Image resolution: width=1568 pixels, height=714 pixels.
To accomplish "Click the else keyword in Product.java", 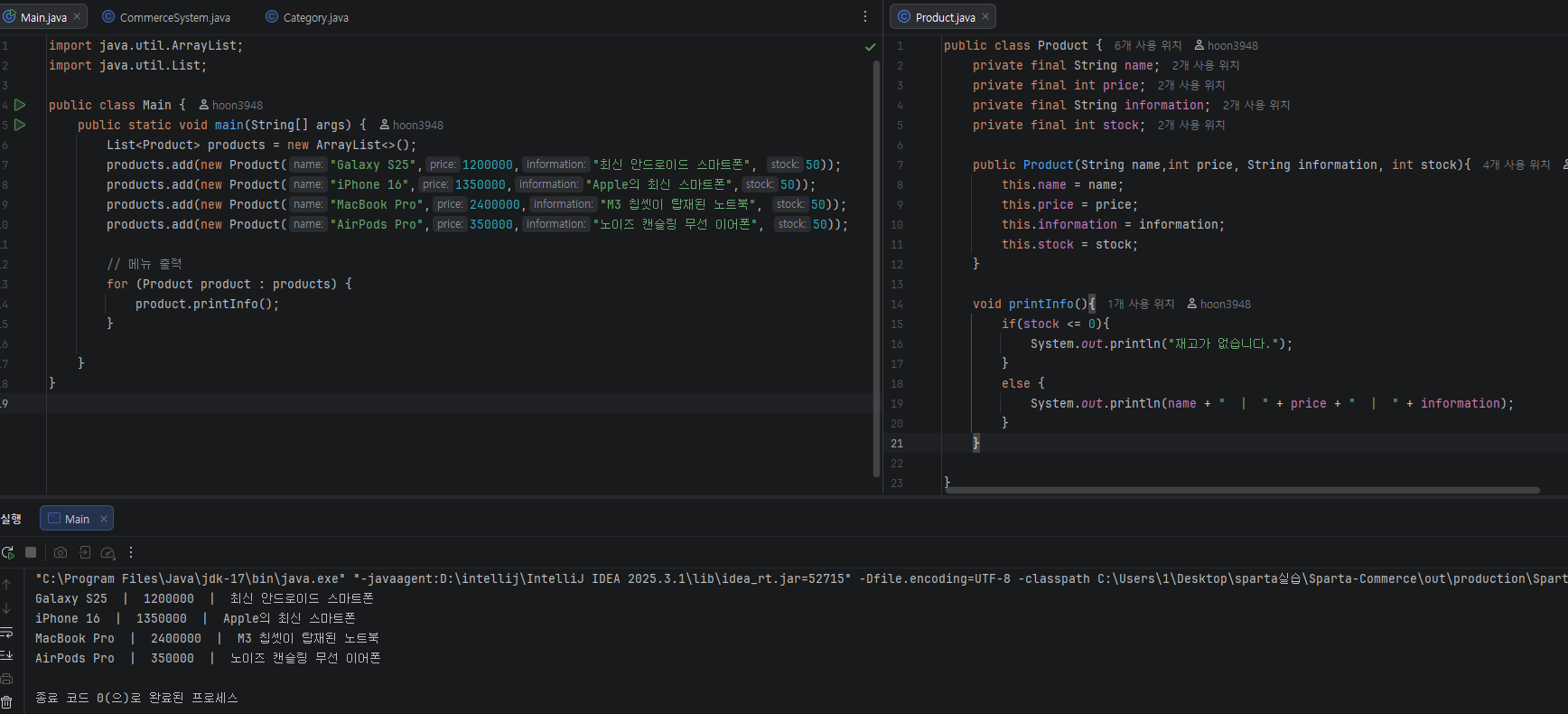I will pos(1015,383).
